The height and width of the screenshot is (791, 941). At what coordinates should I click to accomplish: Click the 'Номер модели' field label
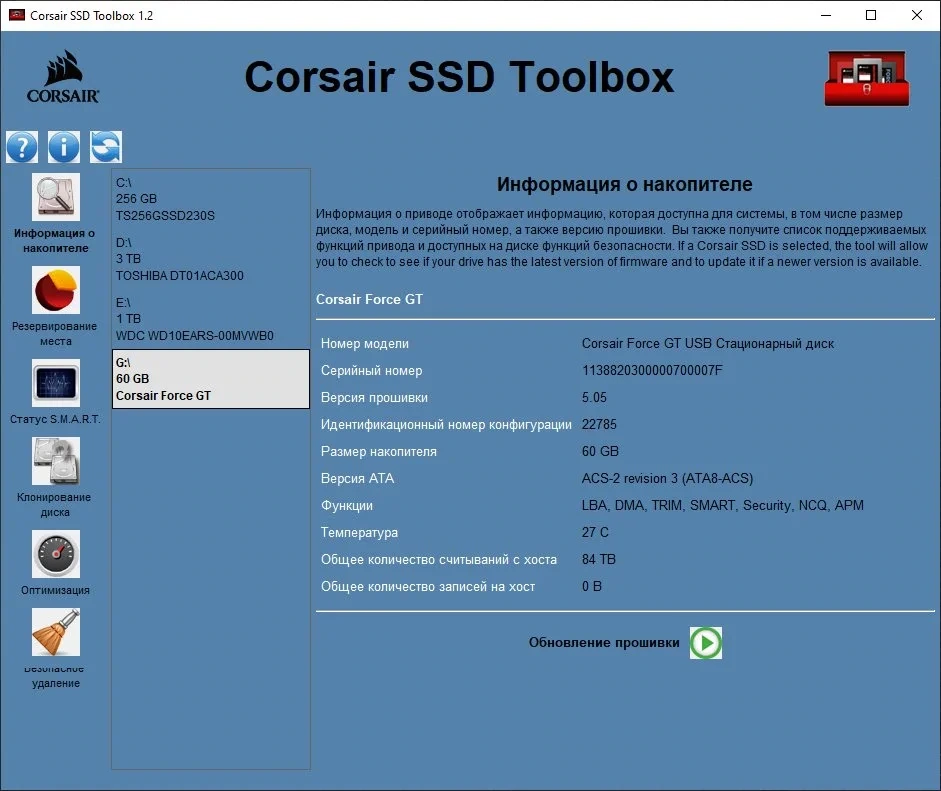click(x=365, y=343)
